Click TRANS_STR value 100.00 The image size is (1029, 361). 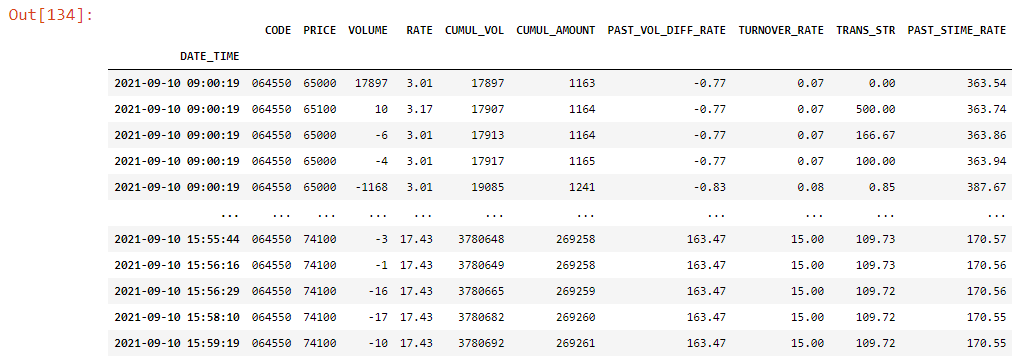pyautogui.click(x=875, y=161)
